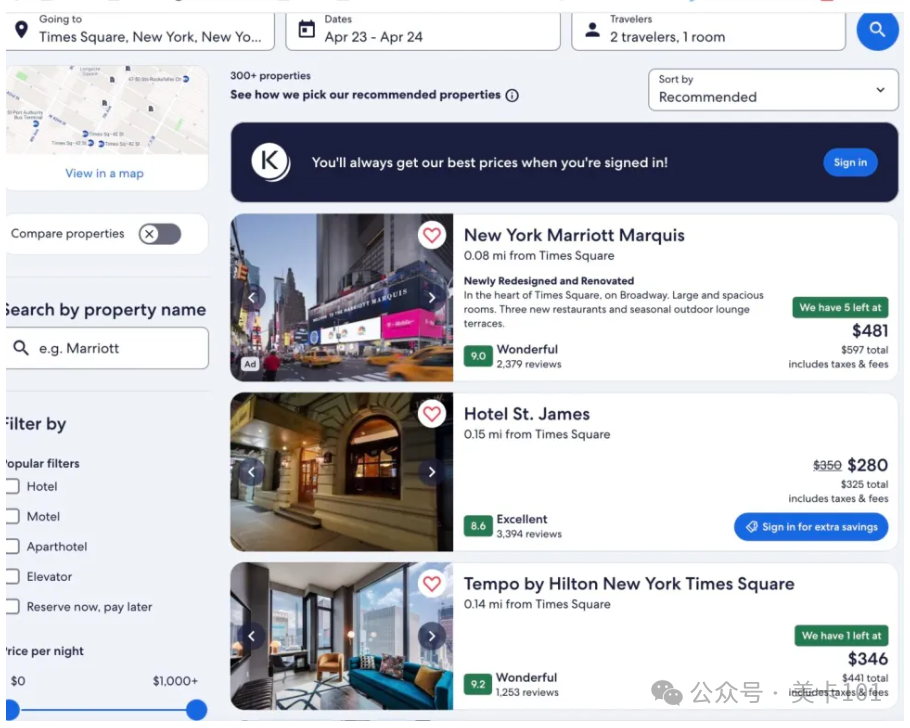Viewport: 910px width, 728px height.
Task: Click info icon beside recommended properties text
Action: (x=512, y=95)
